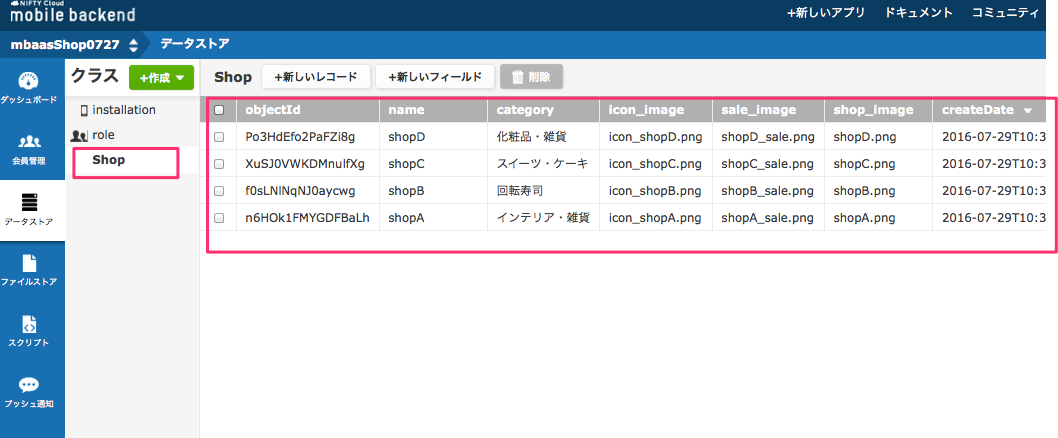
Task: Check the checkbox for the shopD row
Action: point(219,137)
